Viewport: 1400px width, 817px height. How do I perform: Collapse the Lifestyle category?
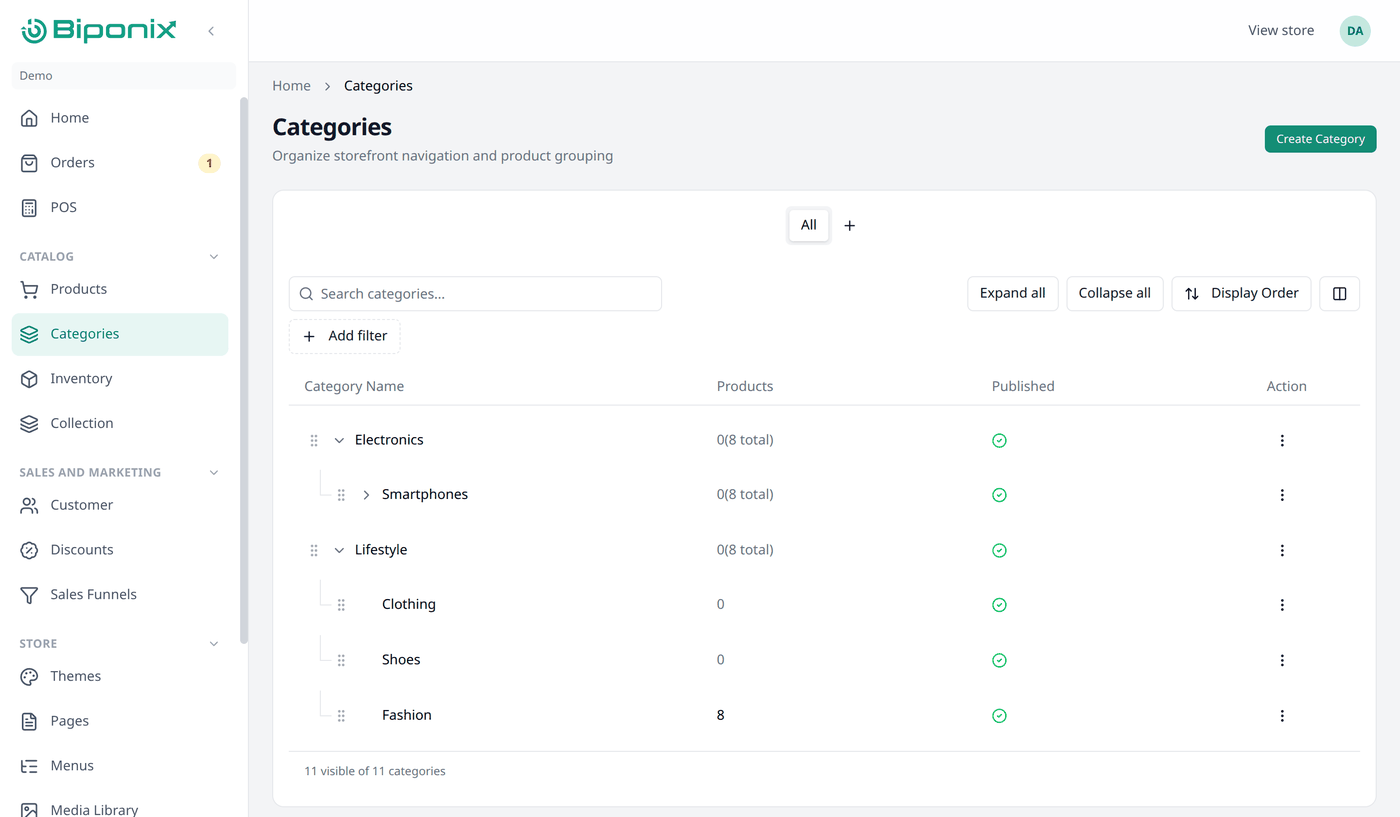pyautogui.click(x=339, y=551)
